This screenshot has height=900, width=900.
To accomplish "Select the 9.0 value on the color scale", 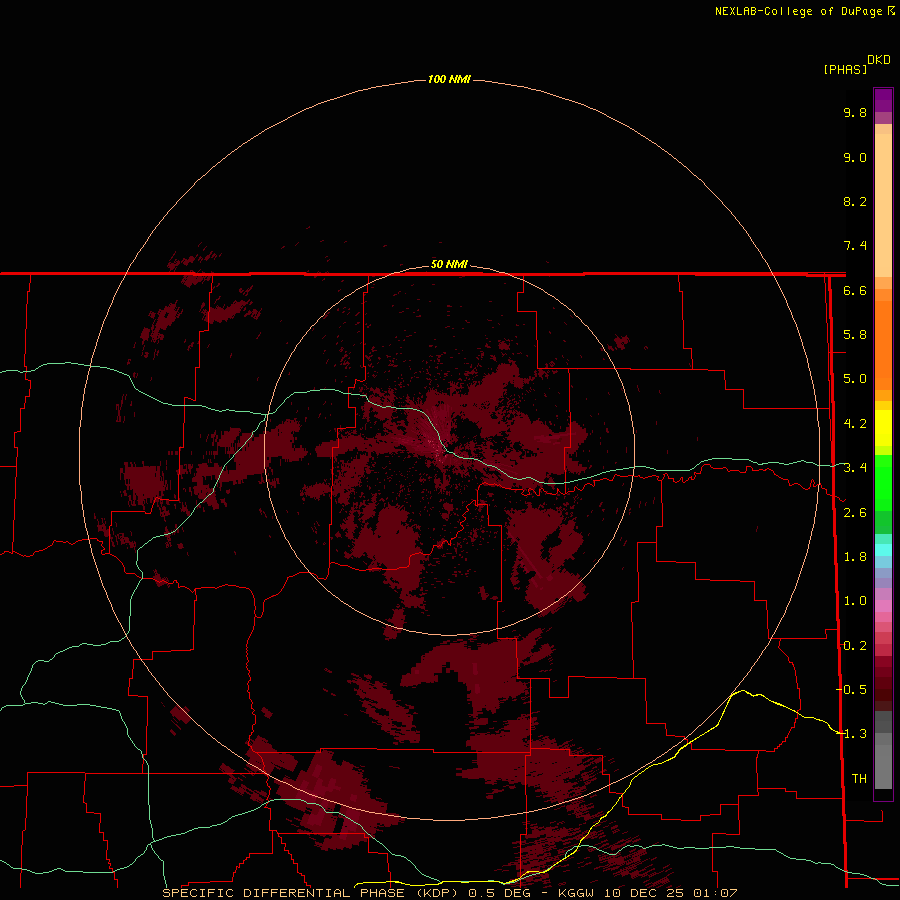I will click(x=855, y=157).
